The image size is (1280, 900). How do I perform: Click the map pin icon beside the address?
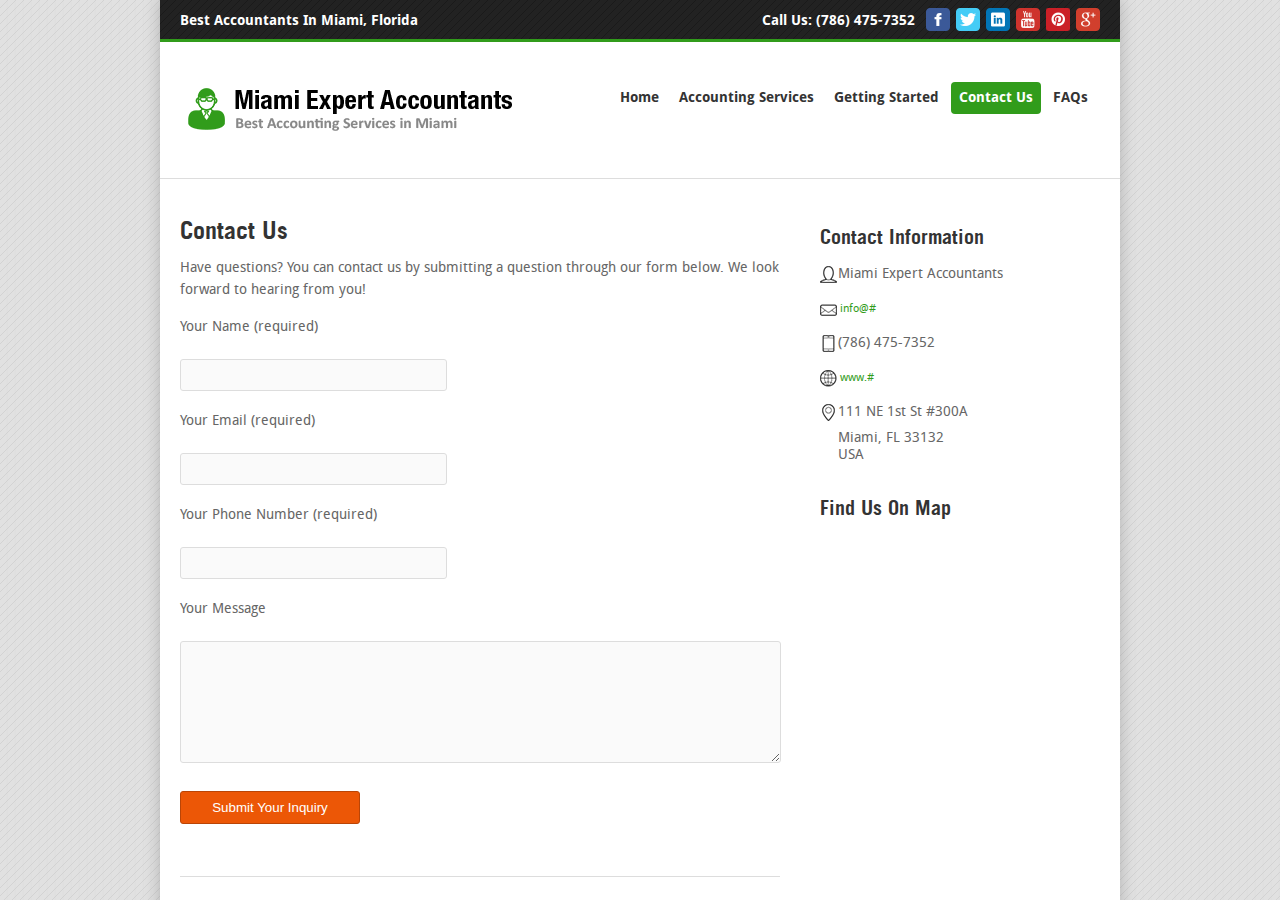tap(828, 412)
